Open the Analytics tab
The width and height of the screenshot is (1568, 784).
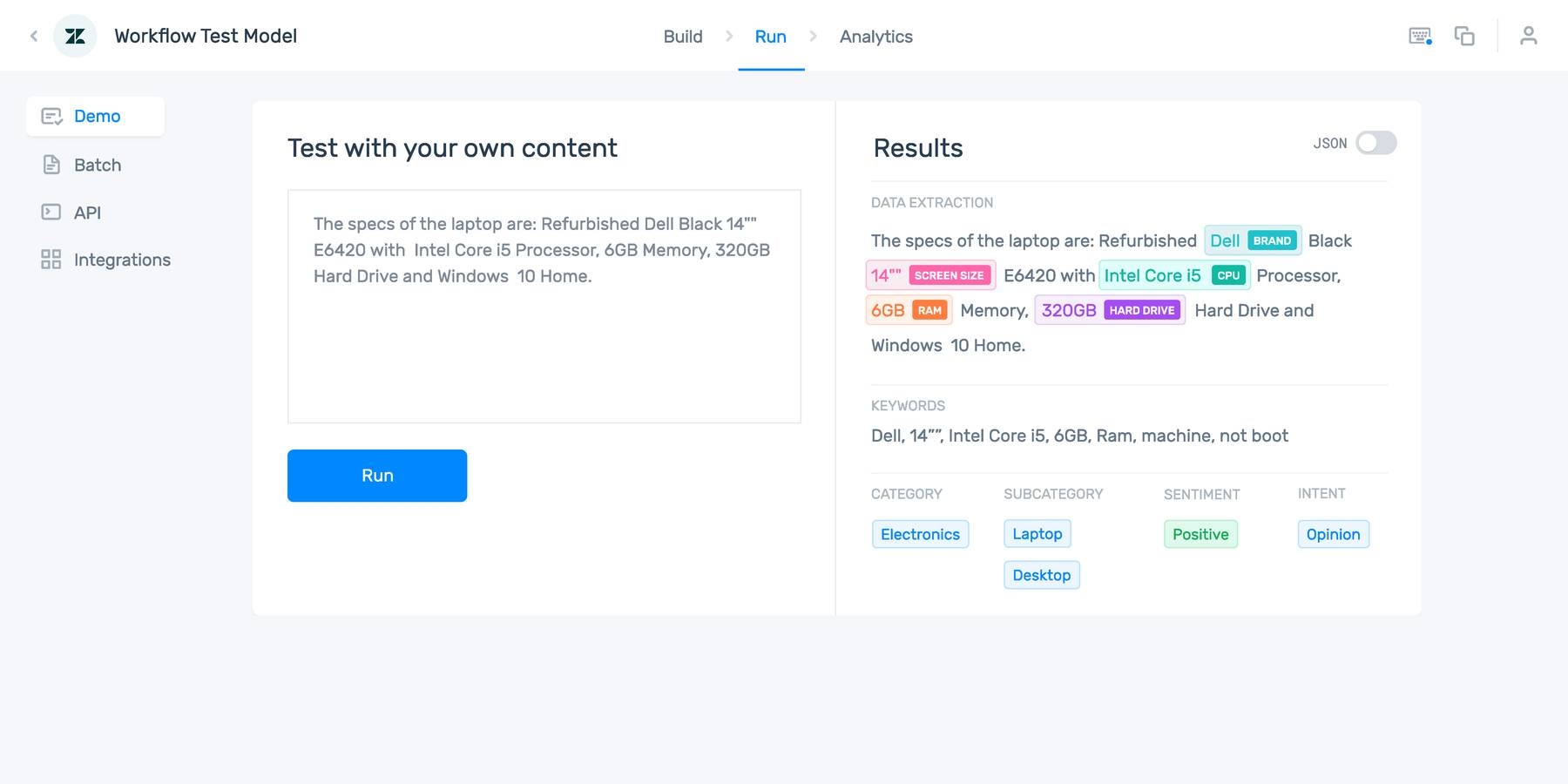[x=875, y=37]
